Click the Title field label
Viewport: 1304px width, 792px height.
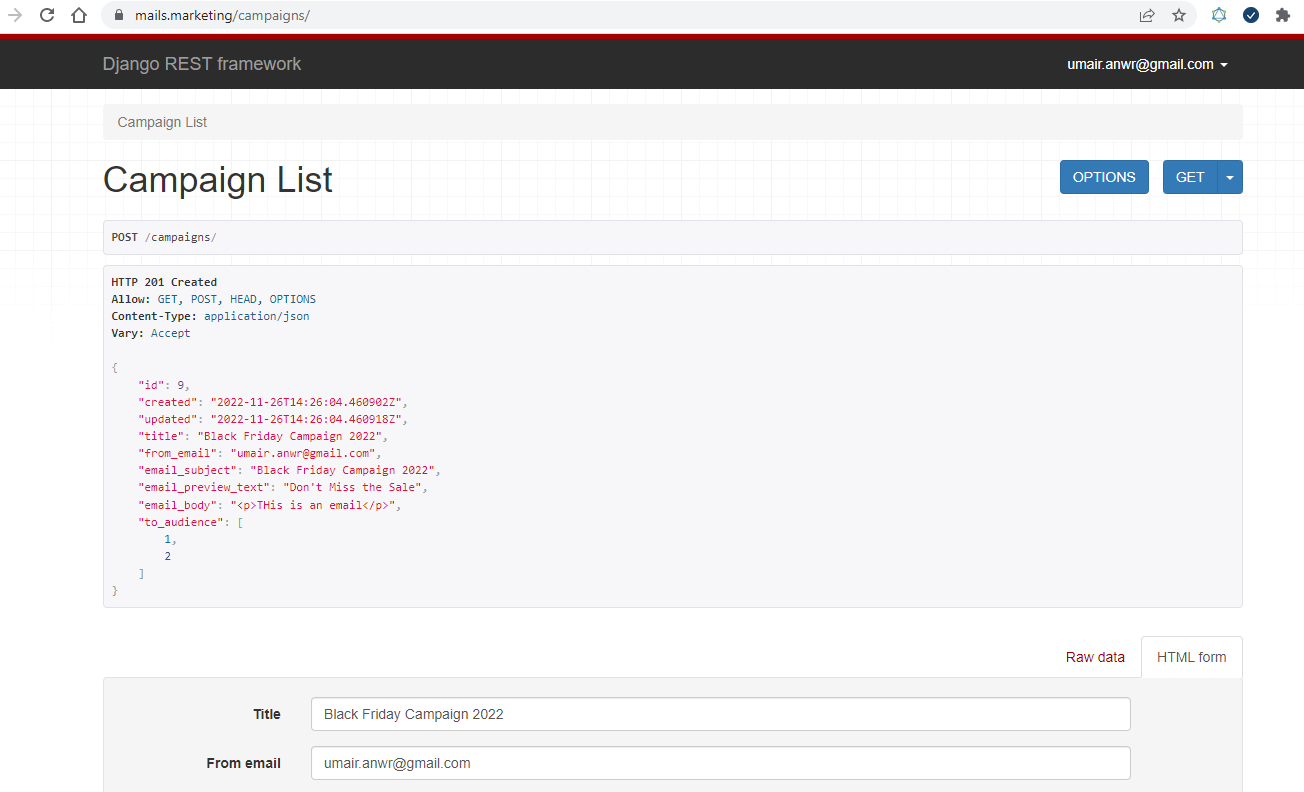(267, 714)
